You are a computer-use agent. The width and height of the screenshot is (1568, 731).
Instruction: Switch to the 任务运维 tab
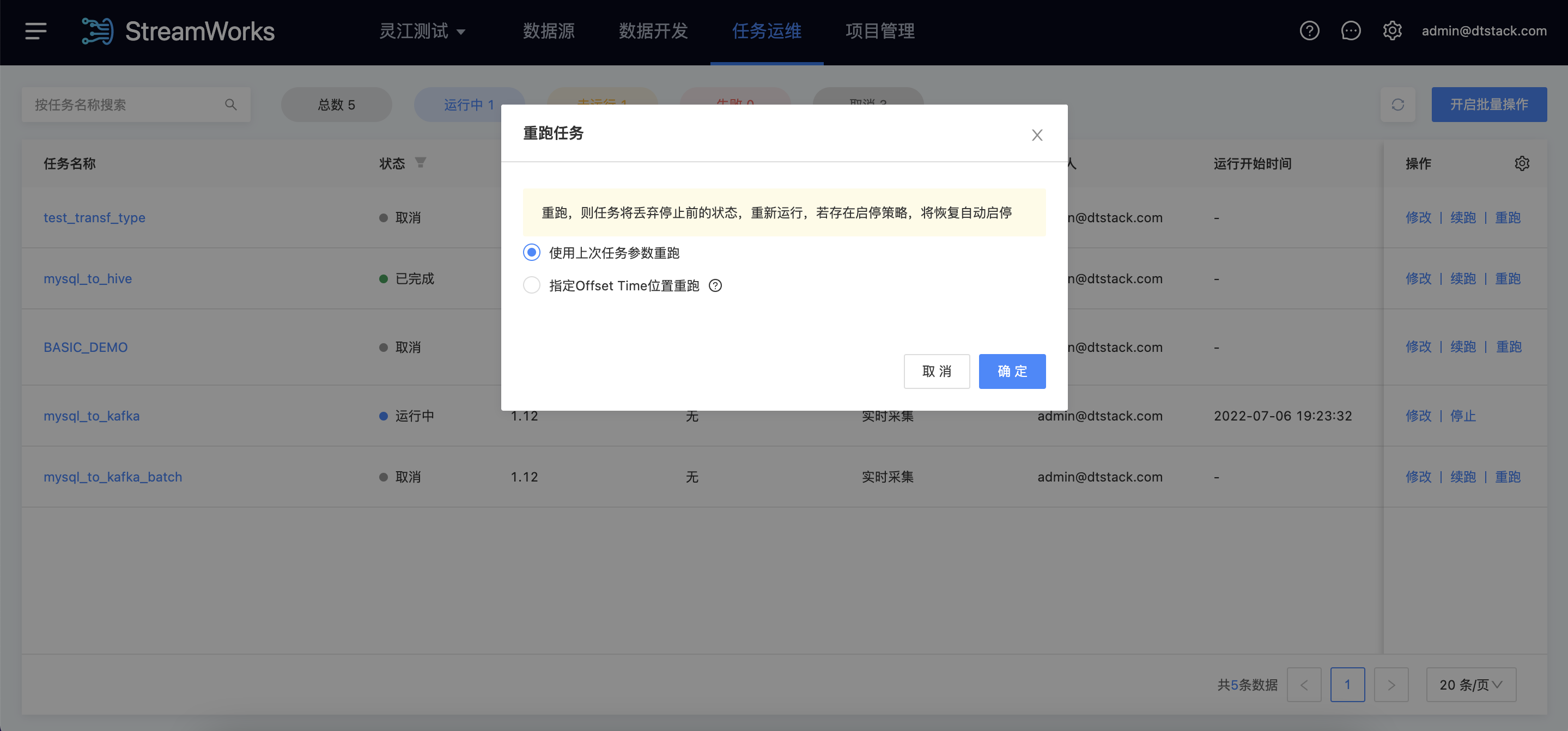pyautogui.click(x=767, y=31)
